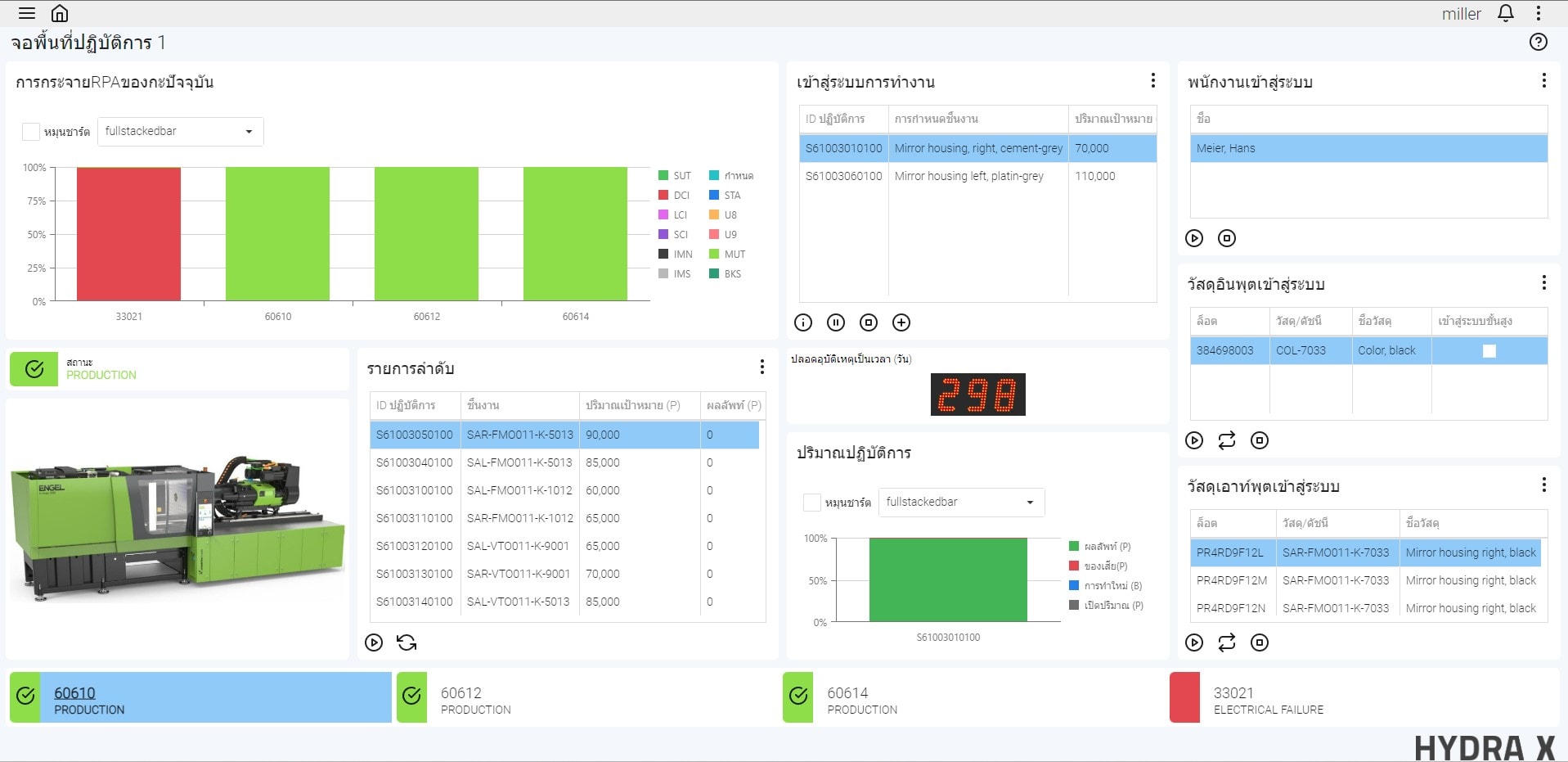Click SUT legend color swatch
Screen dimensions: 1568x762
point(663,175)
